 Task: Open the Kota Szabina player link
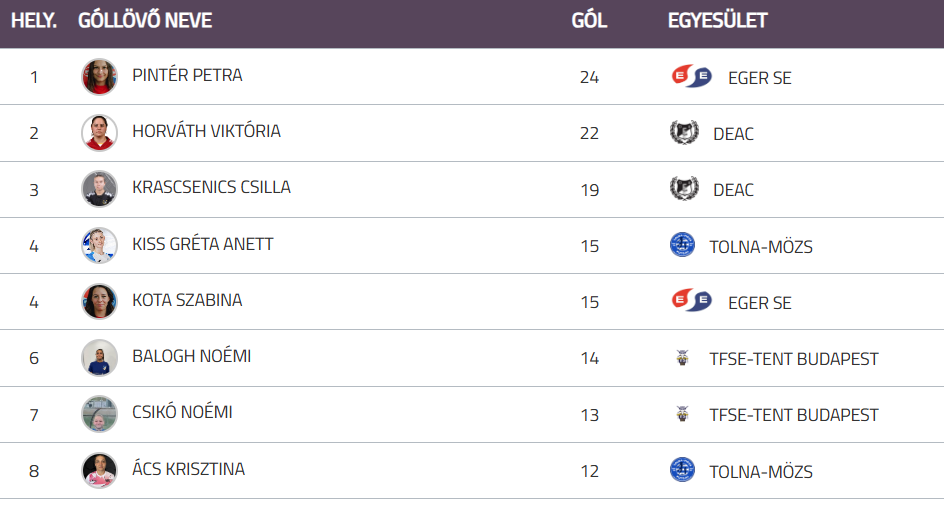click(x=187, y=300)
